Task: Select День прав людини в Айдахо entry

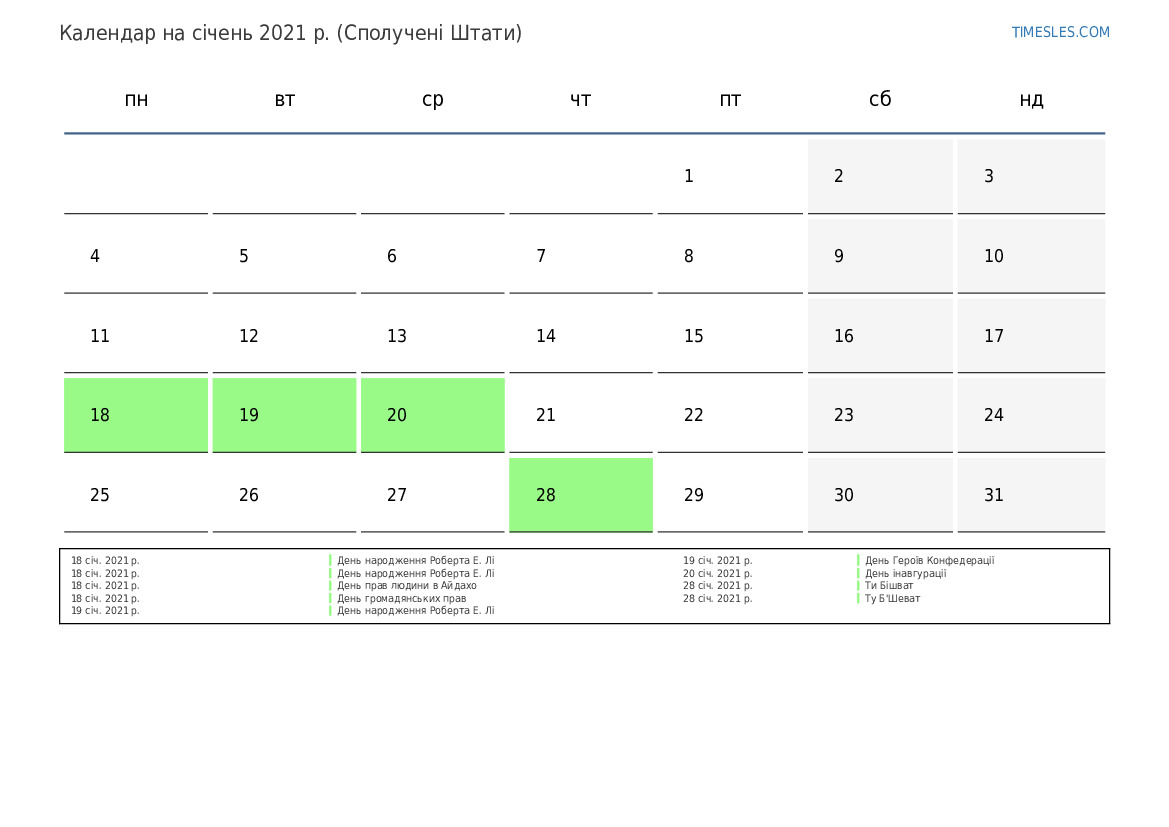Action: pos(406,586)
